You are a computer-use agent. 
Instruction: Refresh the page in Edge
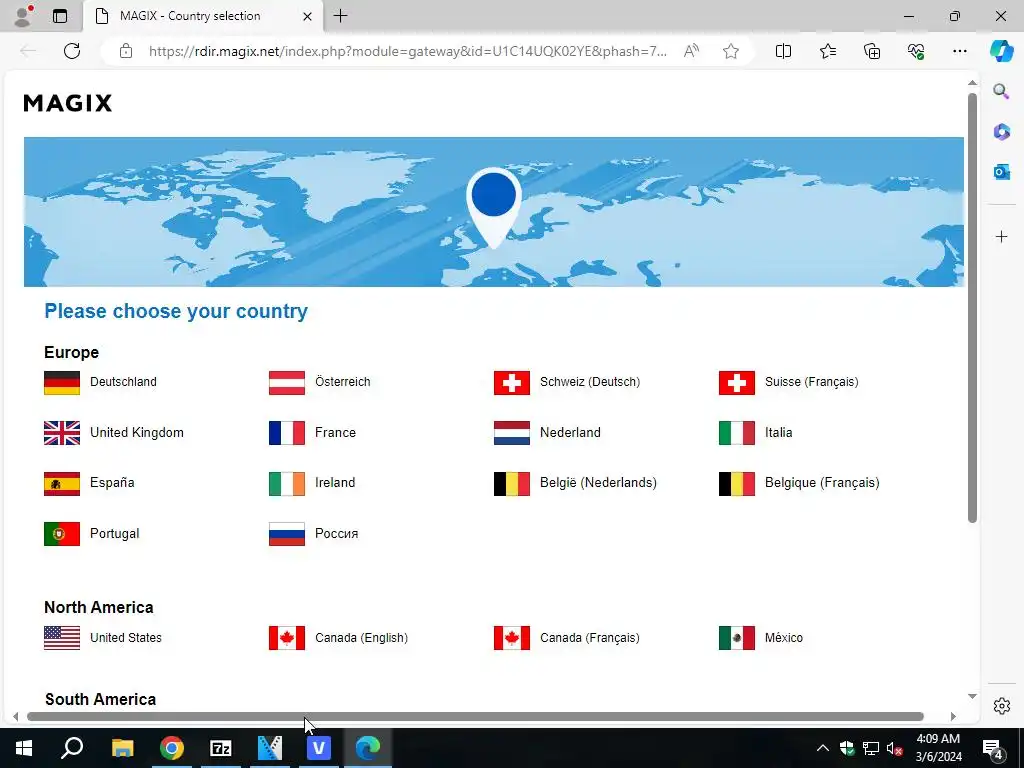(72, 51)
